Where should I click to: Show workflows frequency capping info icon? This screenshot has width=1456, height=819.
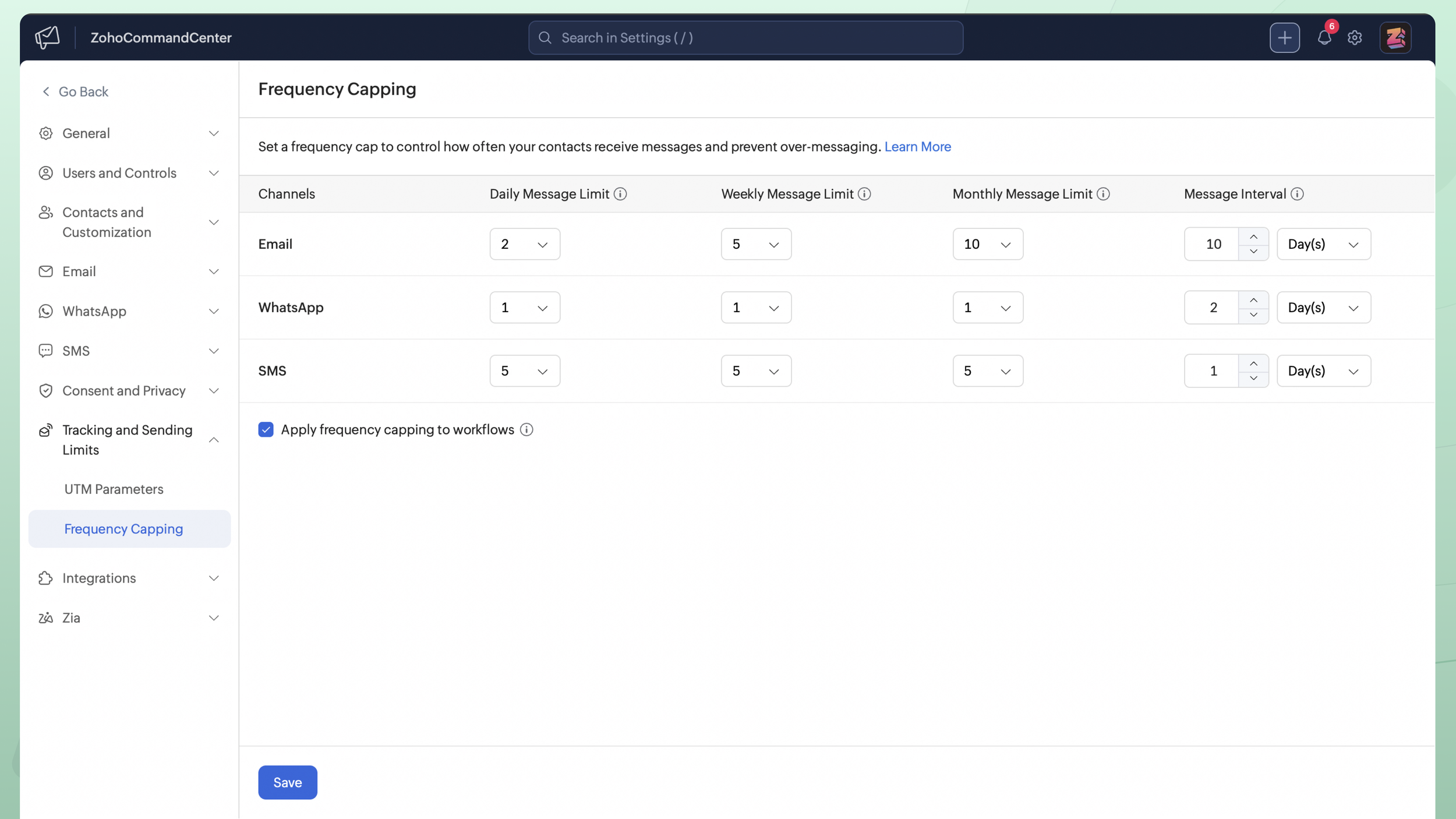(526, 430)
